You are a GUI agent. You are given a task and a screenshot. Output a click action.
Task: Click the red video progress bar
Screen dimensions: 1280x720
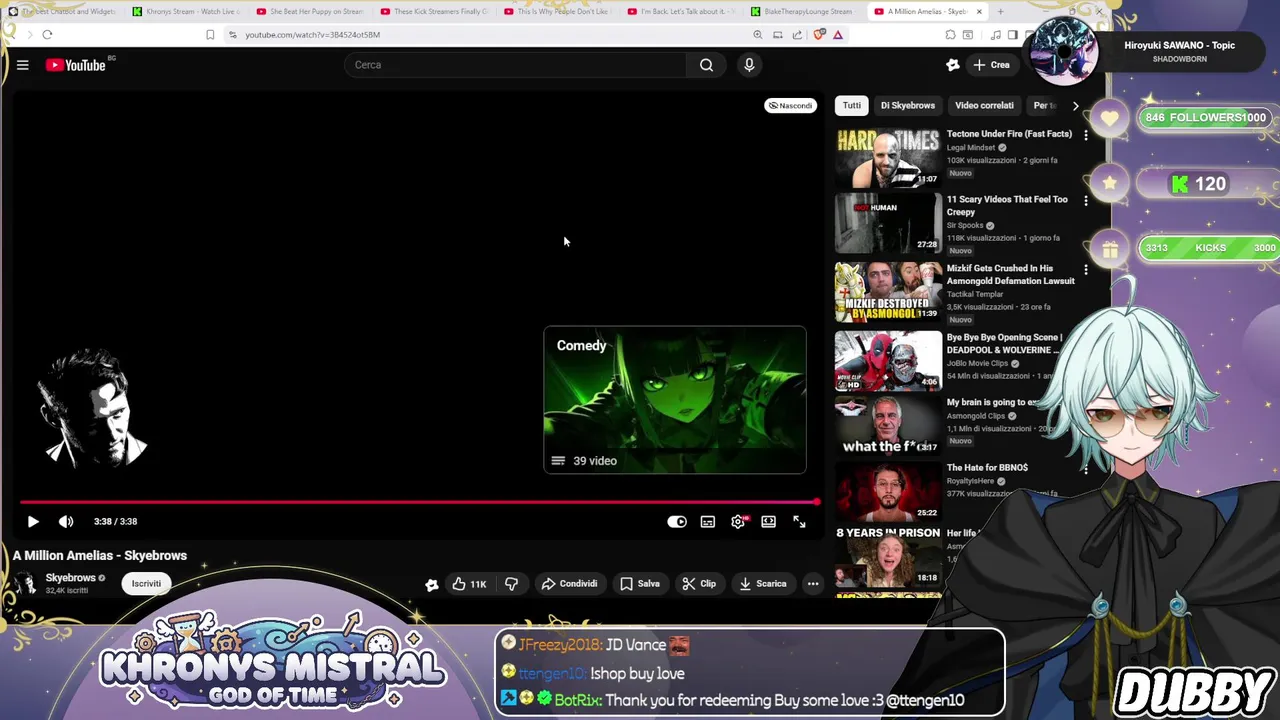[x=418, y=502]
